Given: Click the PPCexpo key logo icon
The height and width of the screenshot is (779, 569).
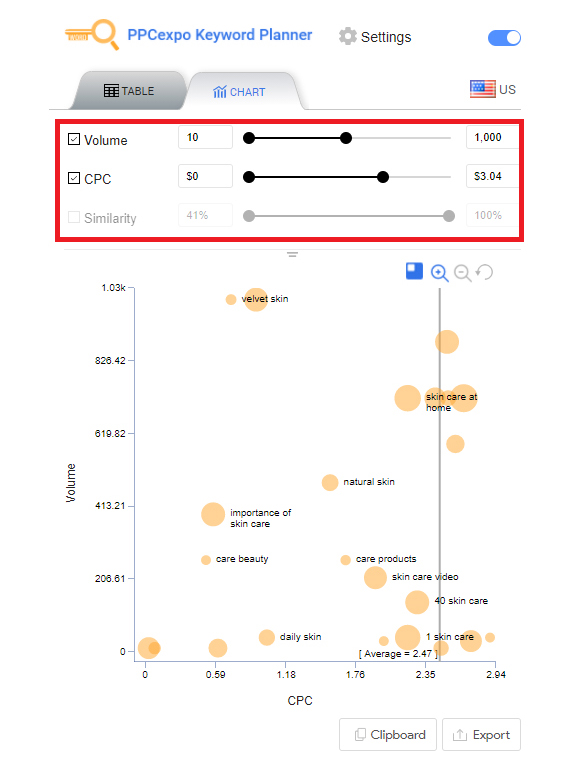Looking at the screenshot, I should 92,34.
